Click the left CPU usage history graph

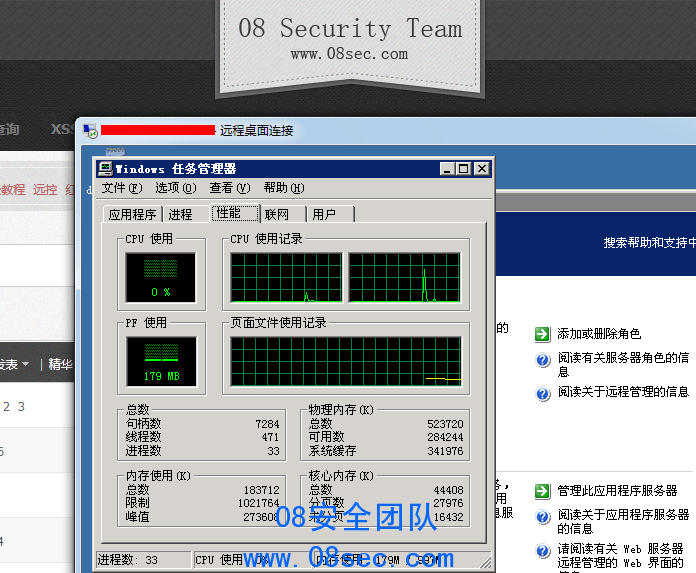click(287, 278)
